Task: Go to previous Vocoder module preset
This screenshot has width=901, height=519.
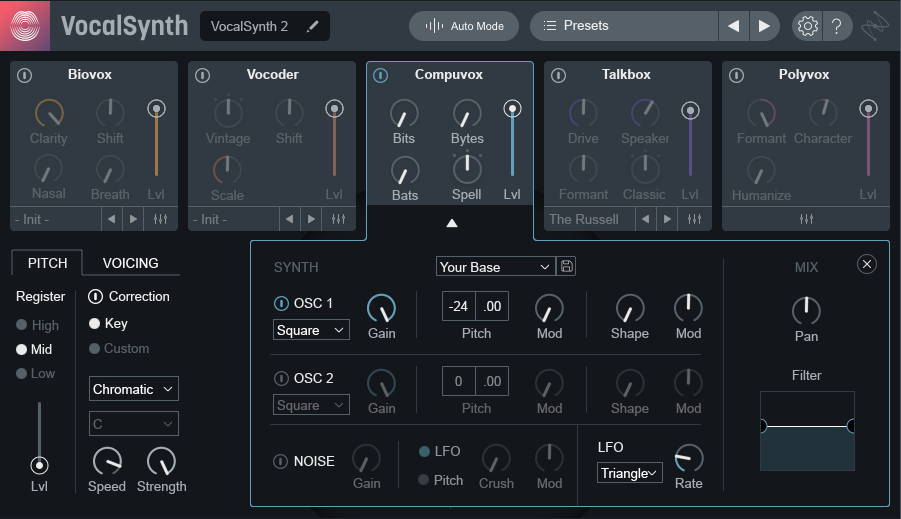Action: 290,219
